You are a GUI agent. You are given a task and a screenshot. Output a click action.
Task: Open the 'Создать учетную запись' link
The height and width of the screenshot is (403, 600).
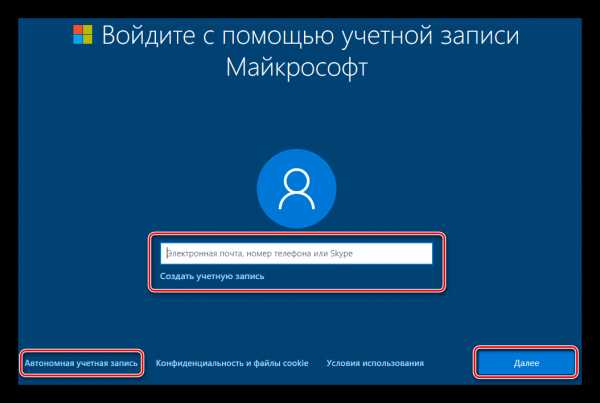pyautogui.click(x=212, y=276)
